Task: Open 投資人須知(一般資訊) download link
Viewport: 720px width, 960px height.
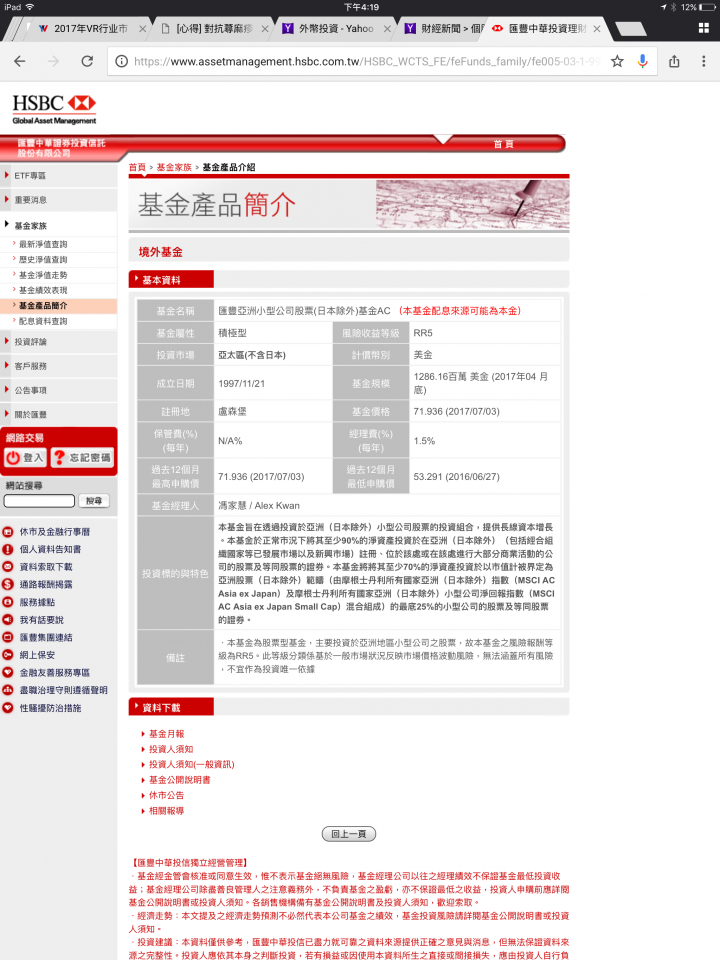Action: 192,765
